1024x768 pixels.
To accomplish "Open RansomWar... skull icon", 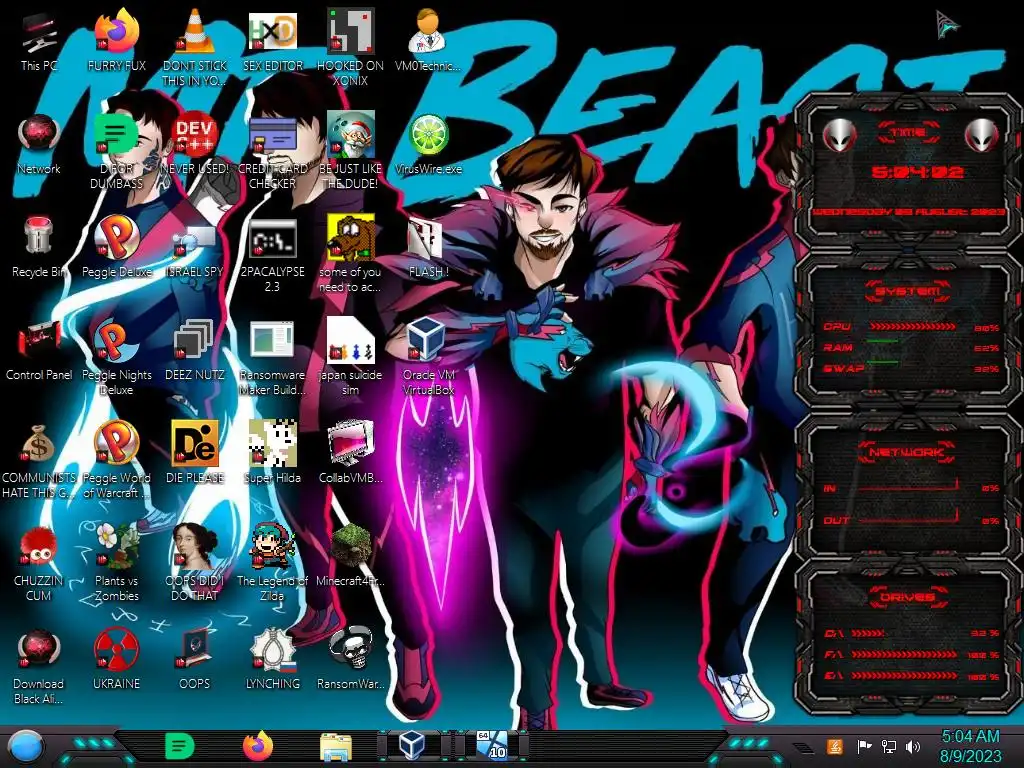I will click(x=350, y=660).
